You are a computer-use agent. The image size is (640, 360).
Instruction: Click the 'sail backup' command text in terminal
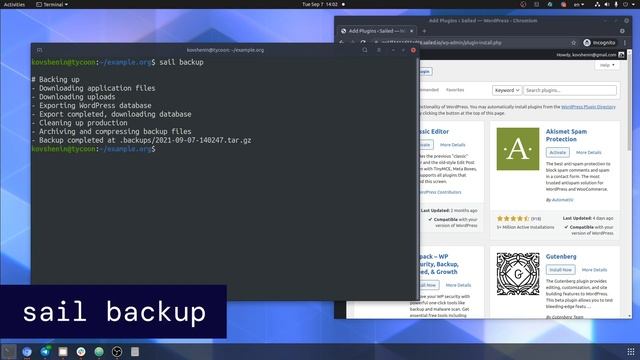tap(181, 62)
